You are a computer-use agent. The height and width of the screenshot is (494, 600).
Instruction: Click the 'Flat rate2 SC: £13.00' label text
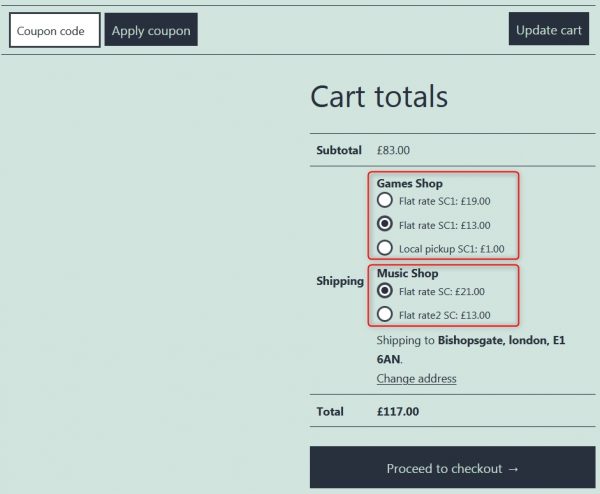click(x=445, y=315)
